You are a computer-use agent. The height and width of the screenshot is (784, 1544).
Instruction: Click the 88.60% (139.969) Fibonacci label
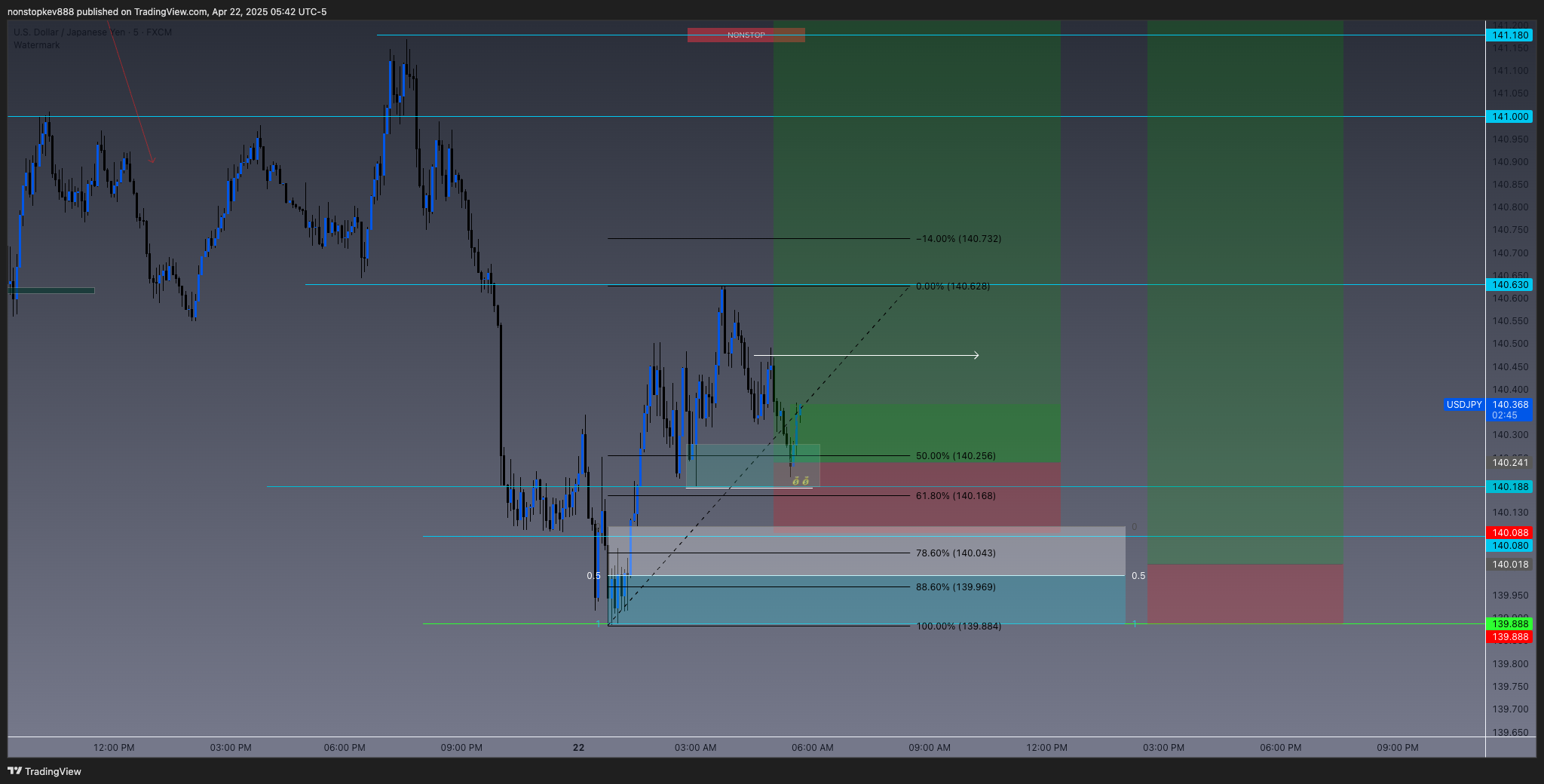pos(956,587)
